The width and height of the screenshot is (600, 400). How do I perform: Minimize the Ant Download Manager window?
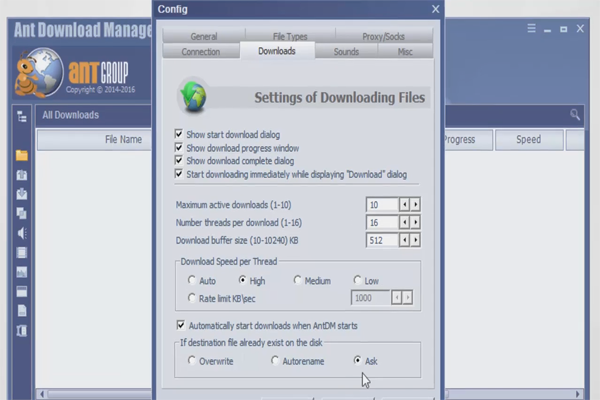pyautogui.click(x=548, y=30)
